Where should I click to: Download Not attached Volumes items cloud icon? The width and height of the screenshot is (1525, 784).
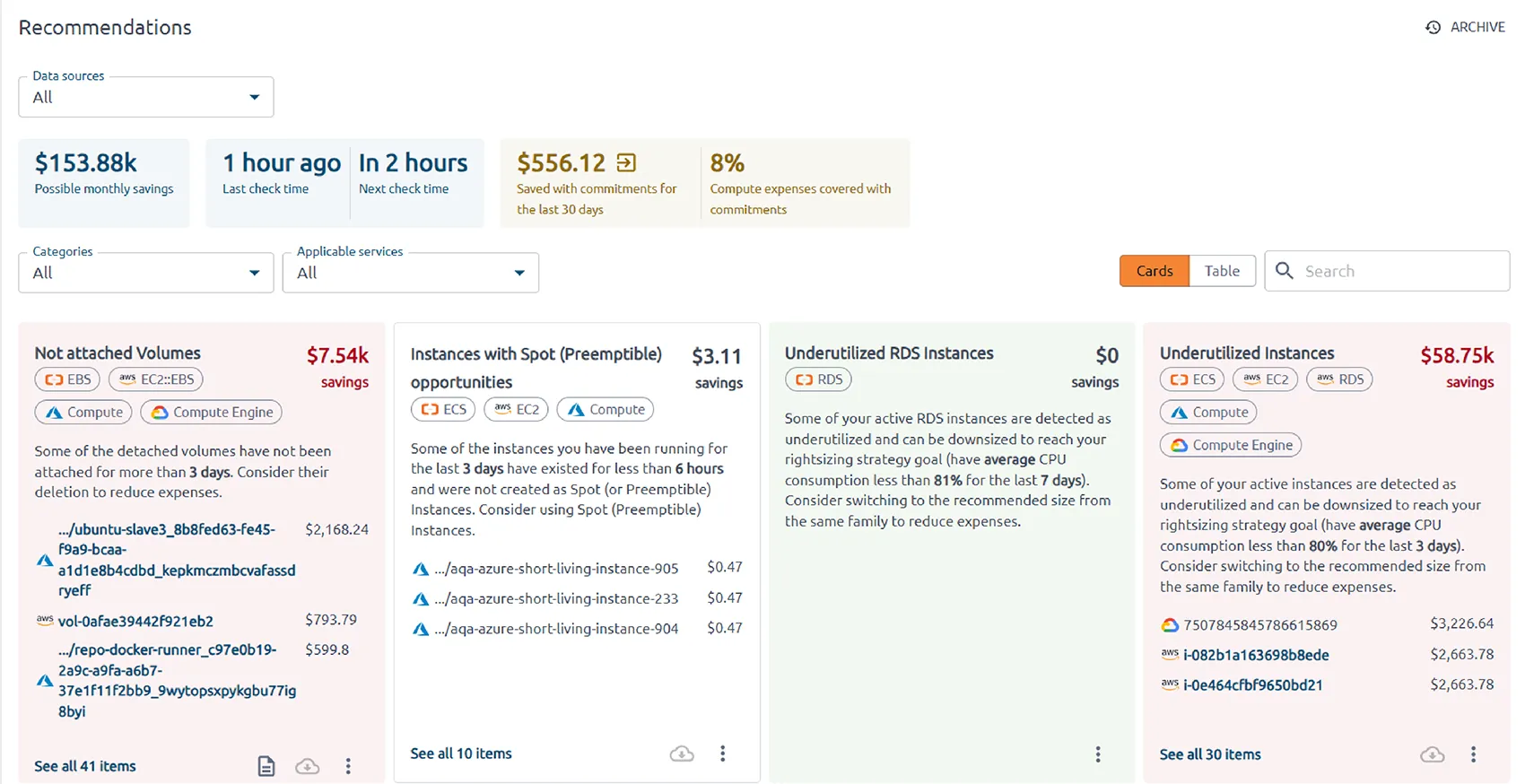coord(307,766)
